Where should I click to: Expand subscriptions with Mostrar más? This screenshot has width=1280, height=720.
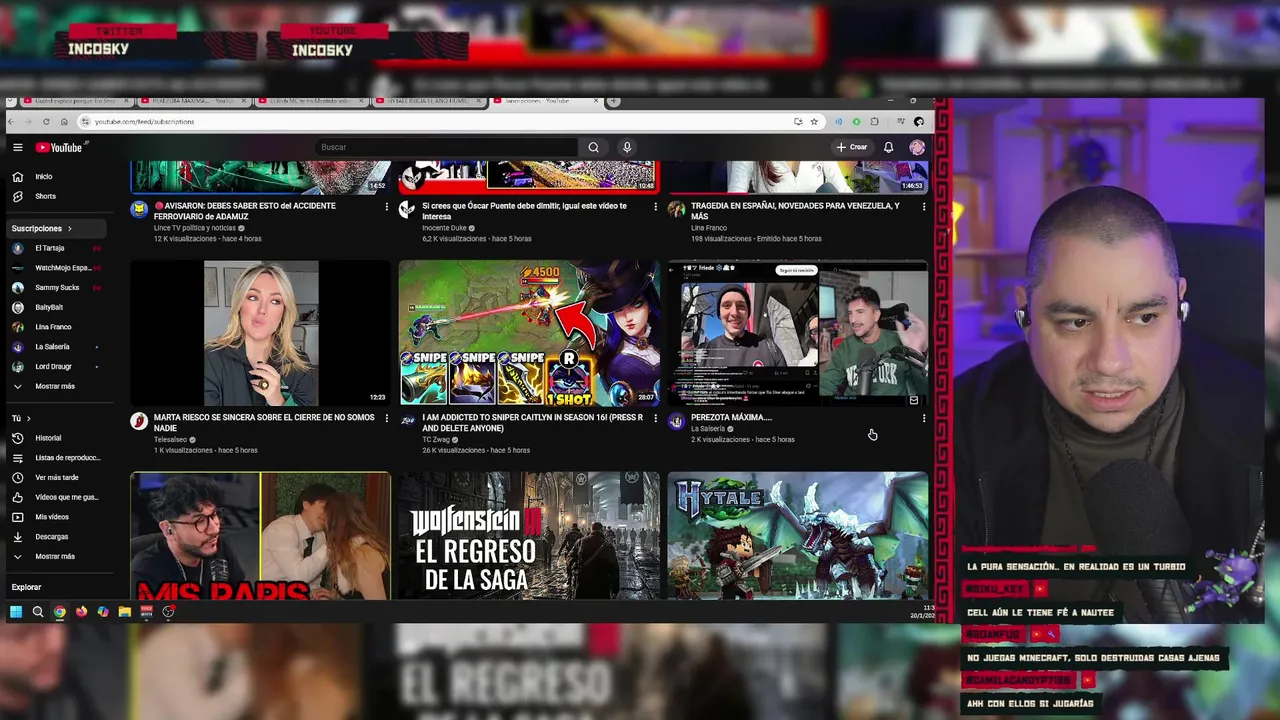[58, 386]
